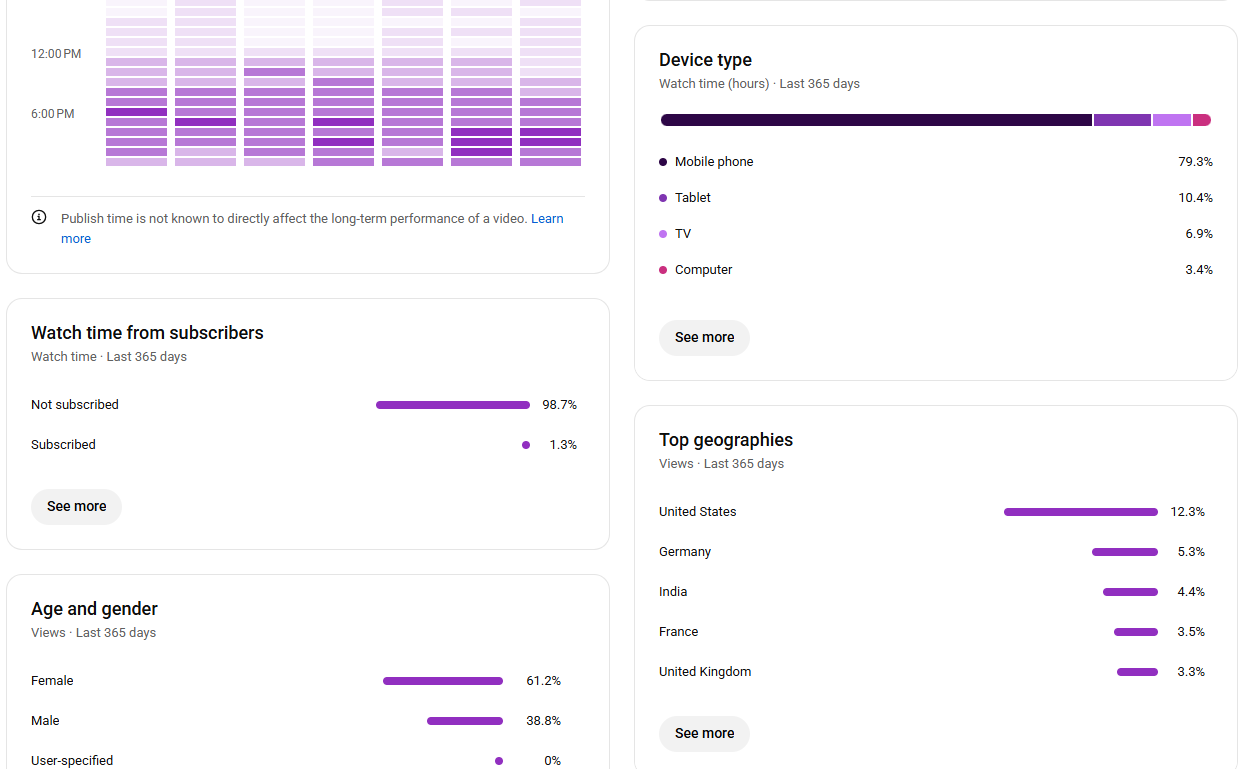Click the 6:00 PM heatmap axis label
Viewport: 1241px width, 769px height.
52,114
